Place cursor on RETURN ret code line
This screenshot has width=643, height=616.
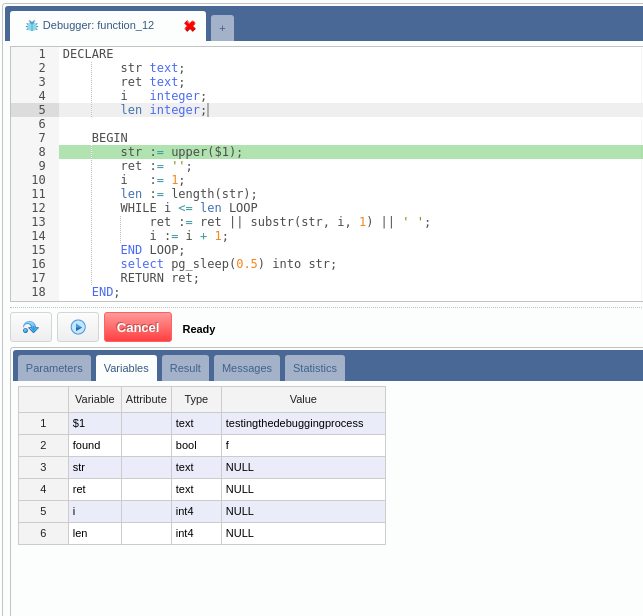[x=160, y=278]
